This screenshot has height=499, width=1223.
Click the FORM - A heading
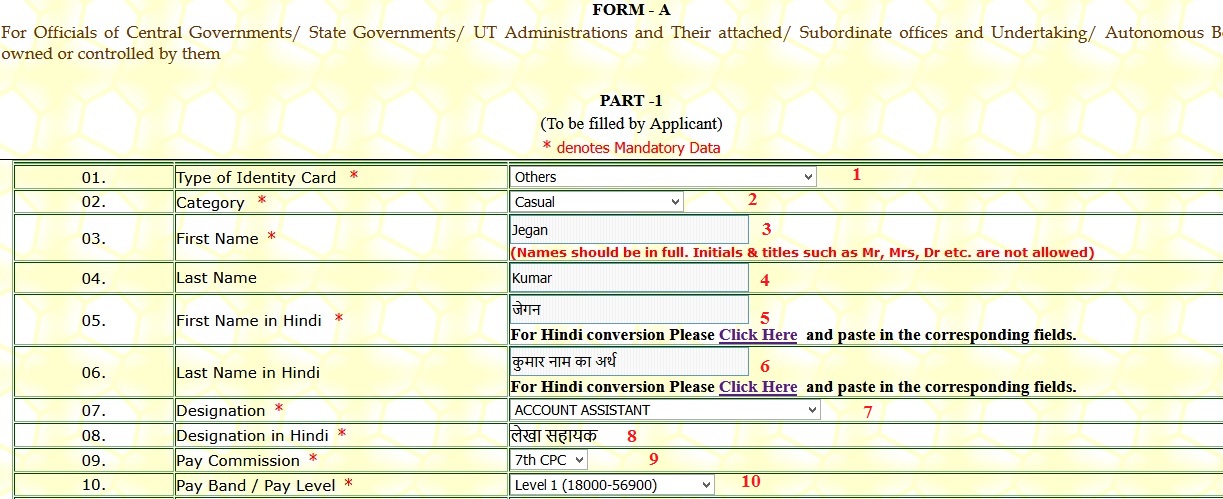pyautogui.click(x=631, y=10)
